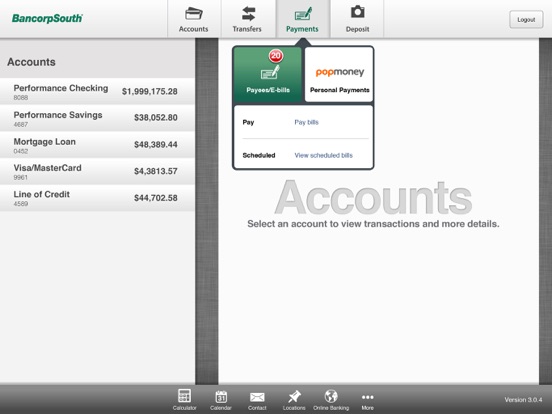Open the red 20 notification badge

pyautogui.click(x=276, y=56)
